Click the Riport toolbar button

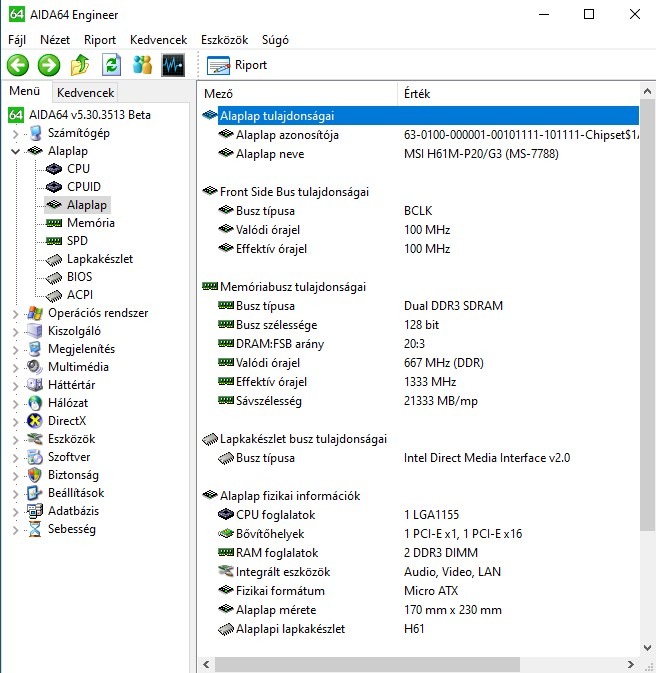[x=237, y=65]
